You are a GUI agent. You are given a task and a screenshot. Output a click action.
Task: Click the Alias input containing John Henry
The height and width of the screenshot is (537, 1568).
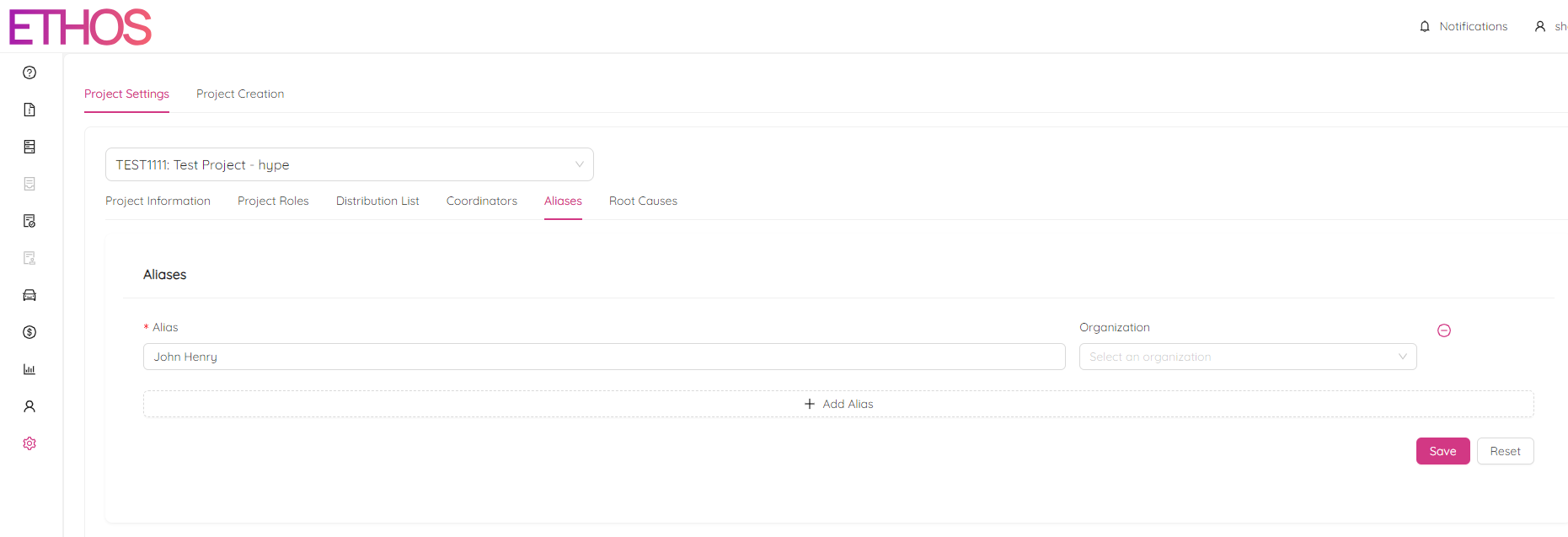tap(603, 357)
